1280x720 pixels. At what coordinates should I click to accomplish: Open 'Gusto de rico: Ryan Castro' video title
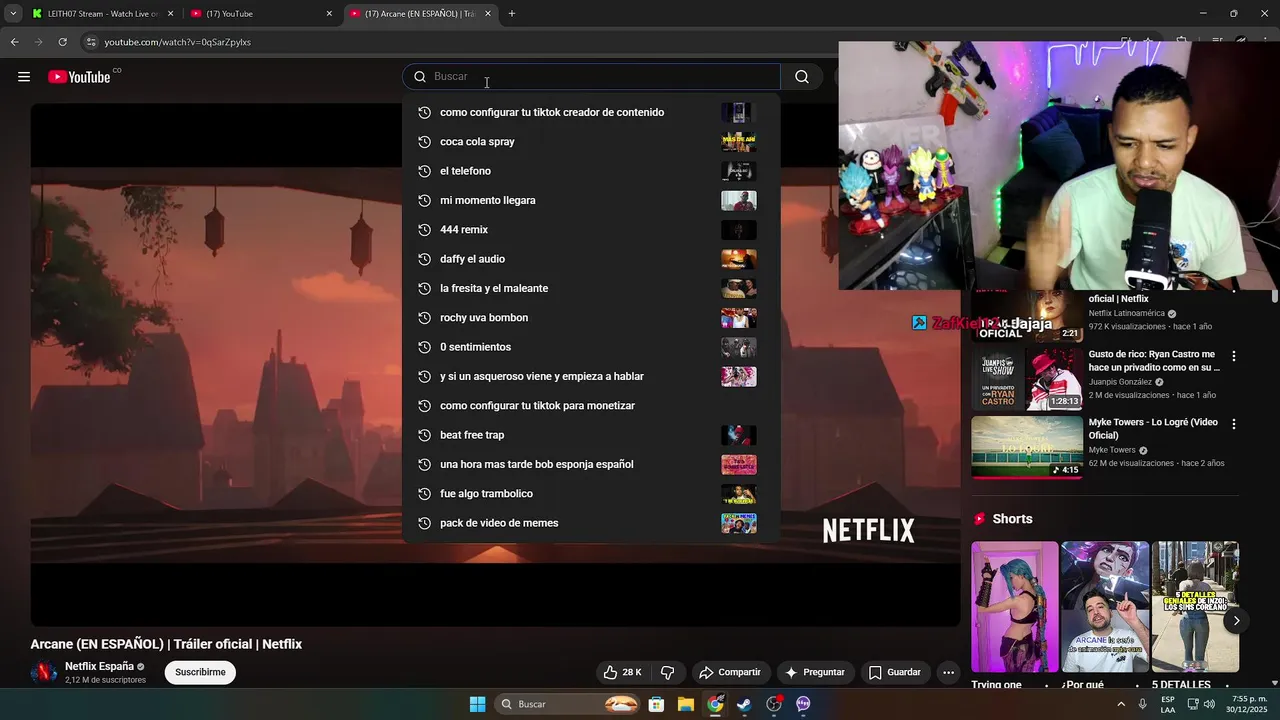1152,361
